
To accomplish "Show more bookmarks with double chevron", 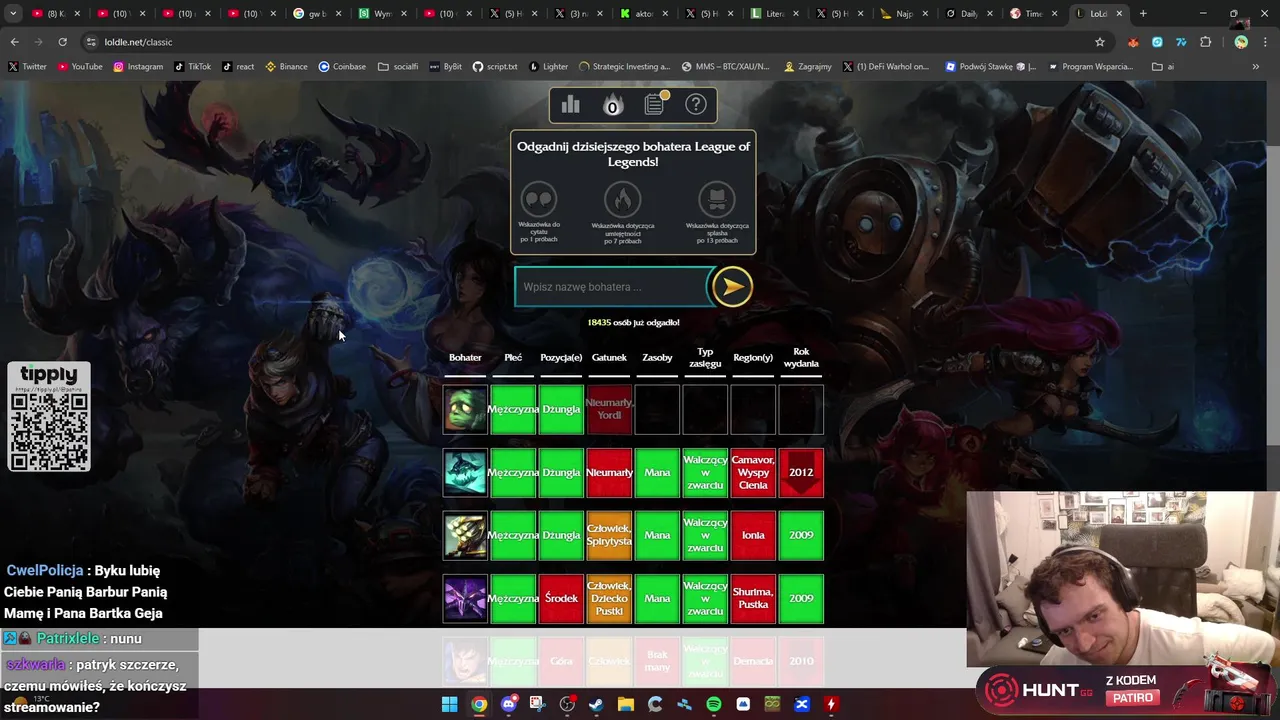I will tap(1255, 66).
